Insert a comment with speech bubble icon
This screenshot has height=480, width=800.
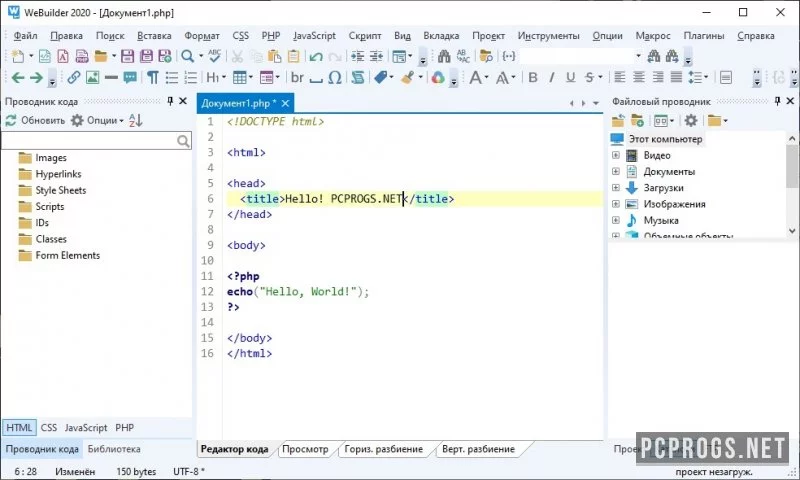pyautogui.click(x=130, y=78)
